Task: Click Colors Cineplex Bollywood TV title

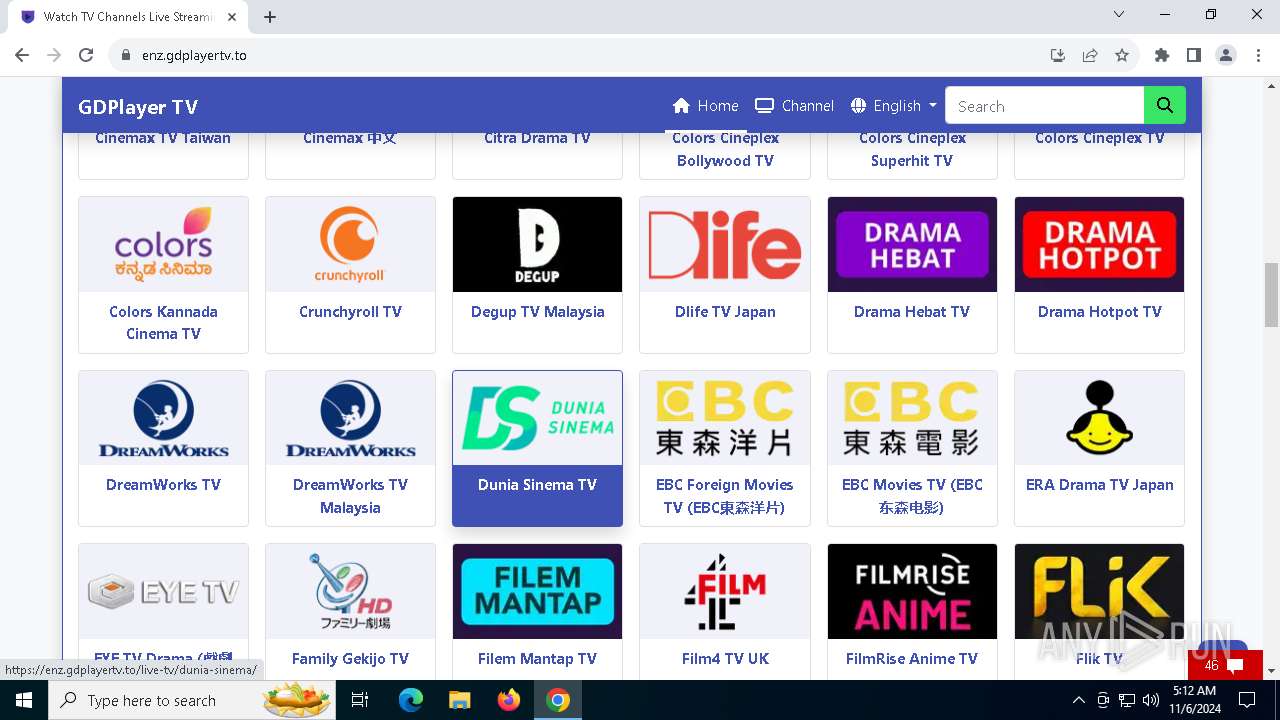Action: [725, 149]
